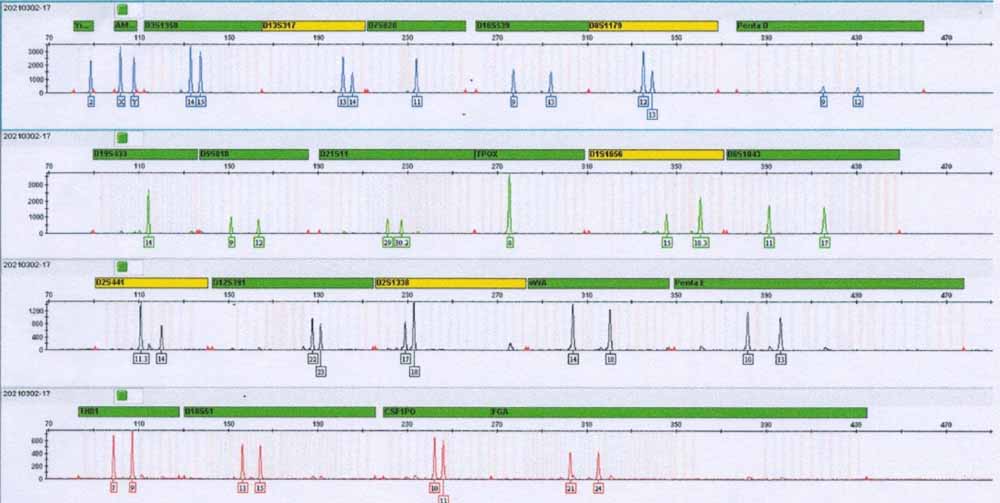The height and width of the screenshot is (503, 1000).
Task: Click the green quality icon above the D2S441 panel
Action: [x=123, y=266]
